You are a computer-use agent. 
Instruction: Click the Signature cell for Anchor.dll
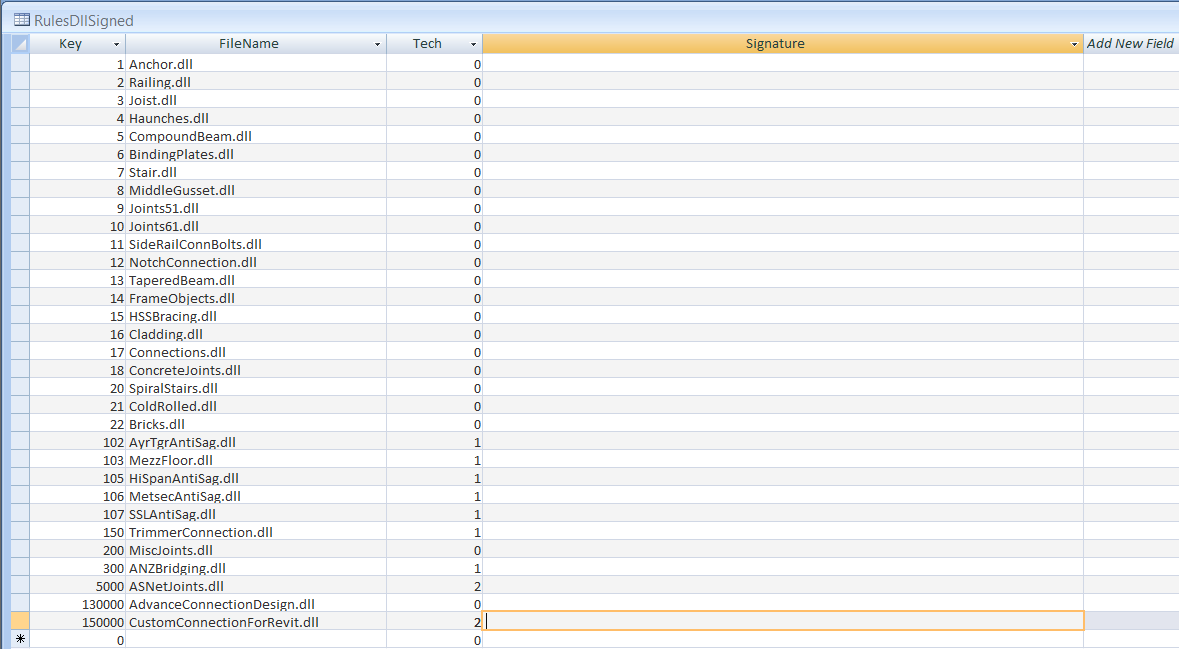point(783,64)
